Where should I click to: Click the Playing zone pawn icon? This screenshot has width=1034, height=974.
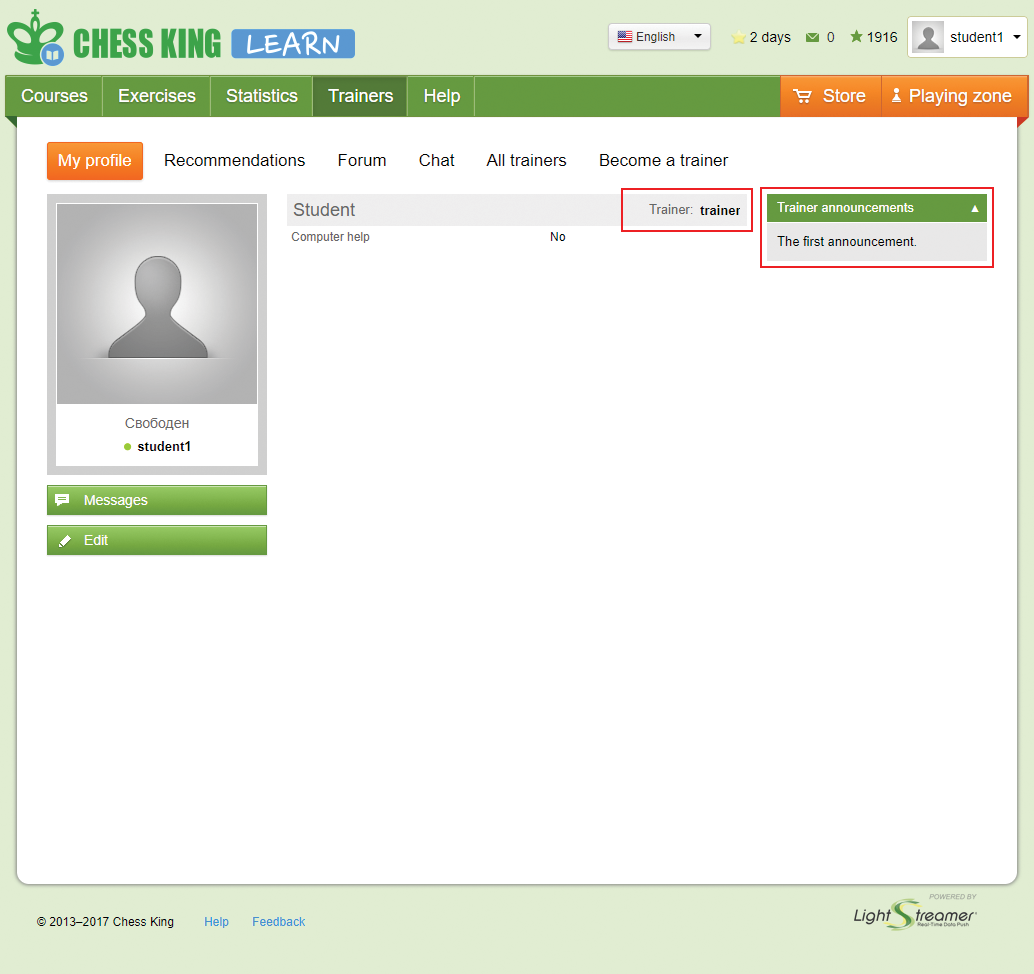point(896,96)
